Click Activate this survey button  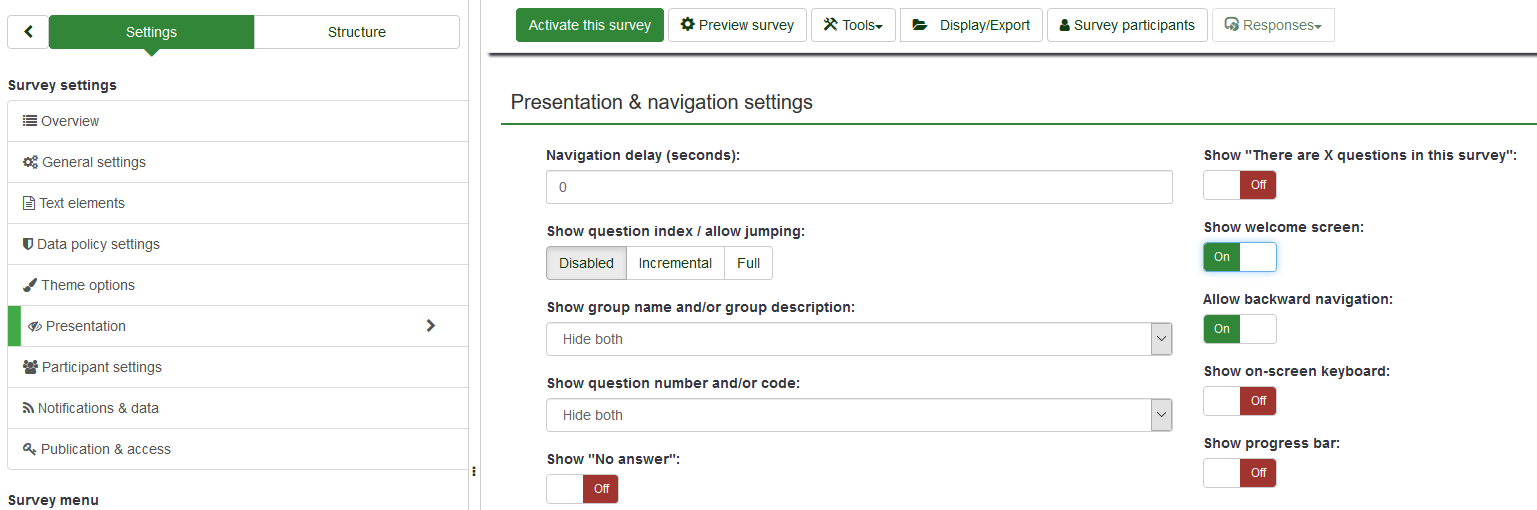pyautogui.click(x=590, y=25)
